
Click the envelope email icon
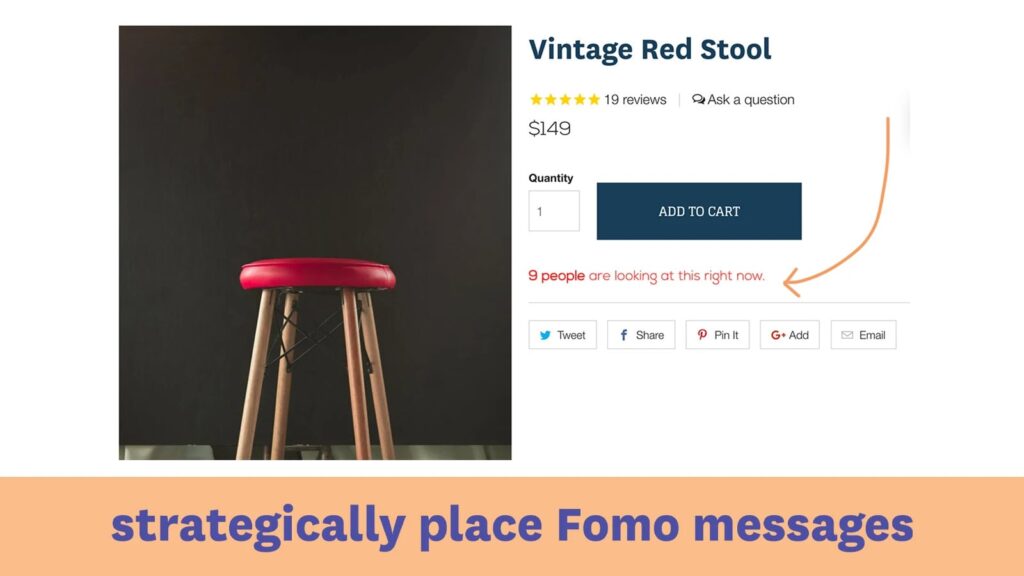coord(847,335)
